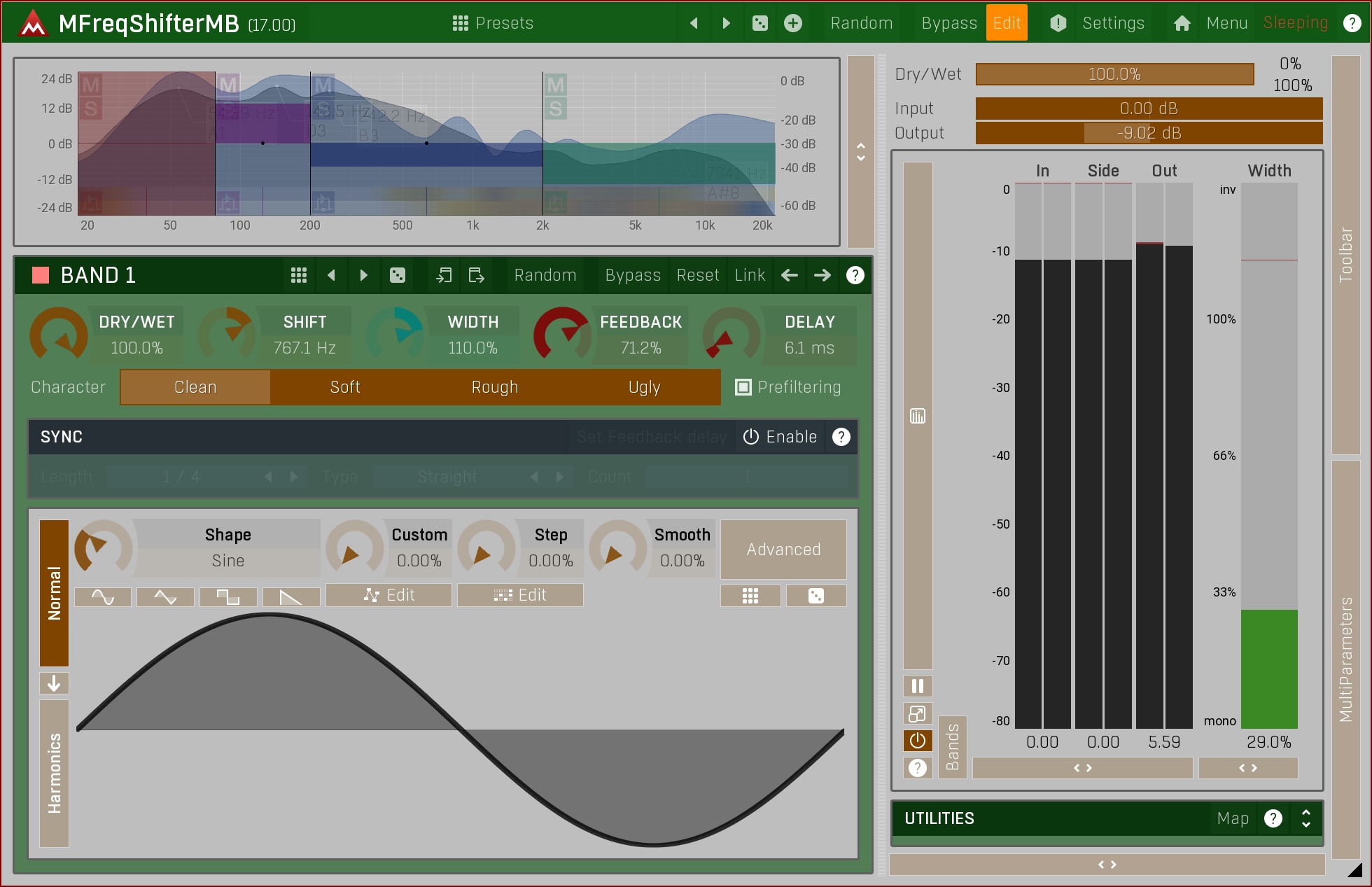
Task: Toggle the meters power button
Action: (917, 740)
